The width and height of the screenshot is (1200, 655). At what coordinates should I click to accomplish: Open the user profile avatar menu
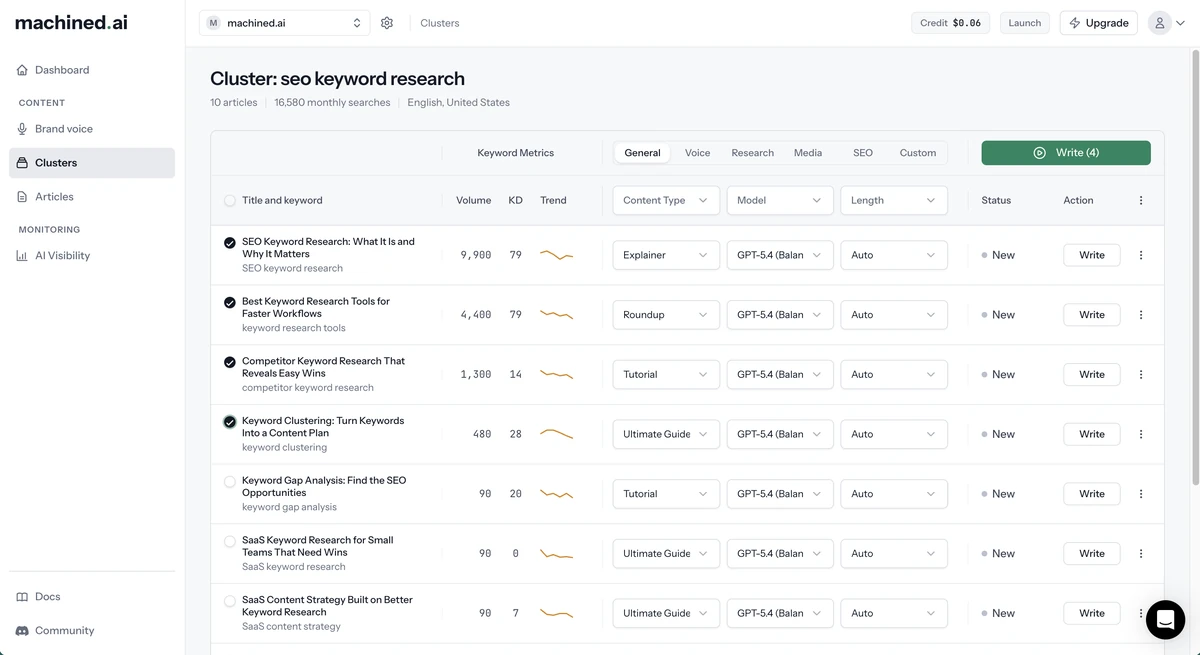coord(1167,23)
